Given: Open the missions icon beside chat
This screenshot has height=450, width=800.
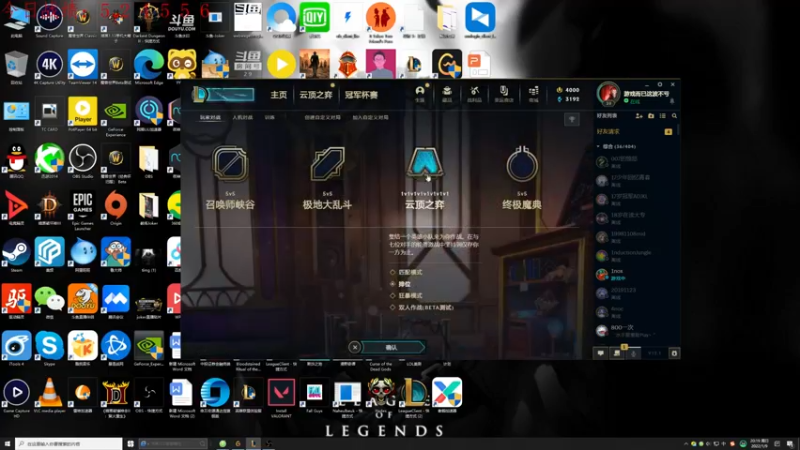Looking at the screenshot, I should [x=617, y=353].
